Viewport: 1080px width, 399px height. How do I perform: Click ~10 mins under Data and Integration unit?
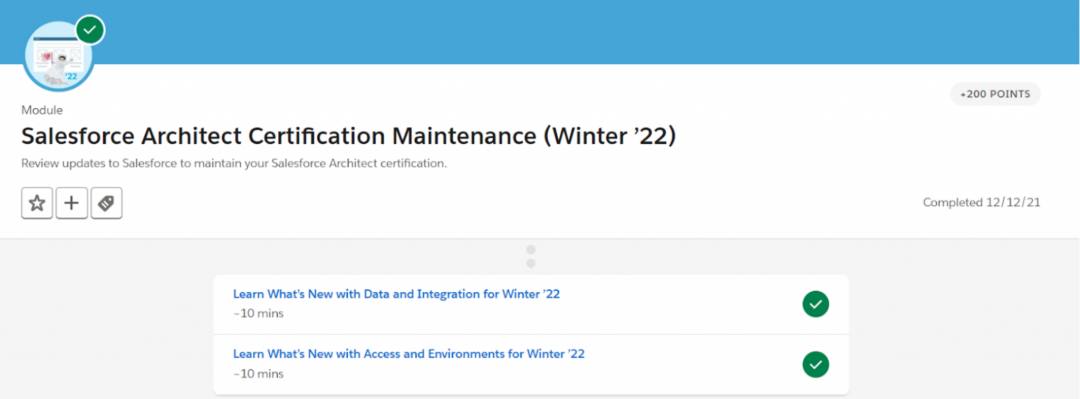258,314
